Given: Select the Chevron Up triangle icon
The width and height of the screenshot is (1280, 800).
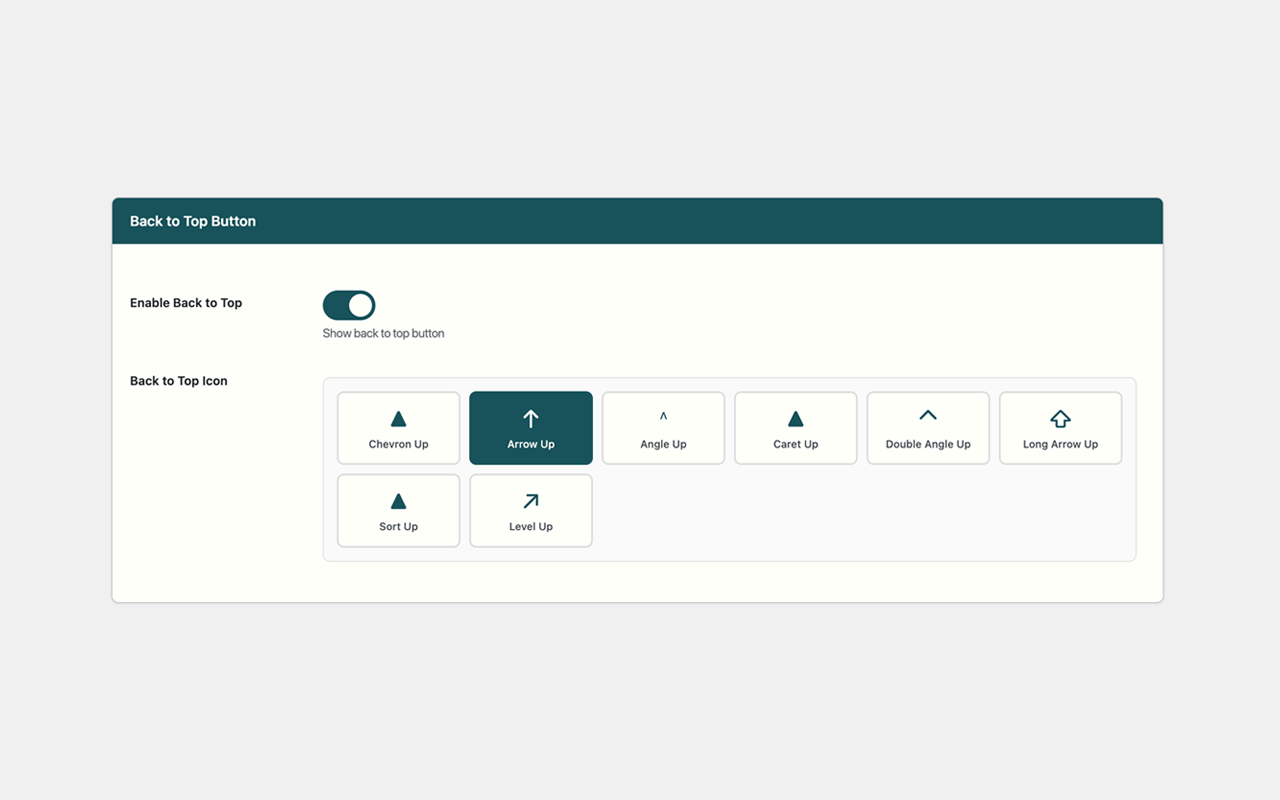Looking at the screenshot, I should (x=398, y=417).
